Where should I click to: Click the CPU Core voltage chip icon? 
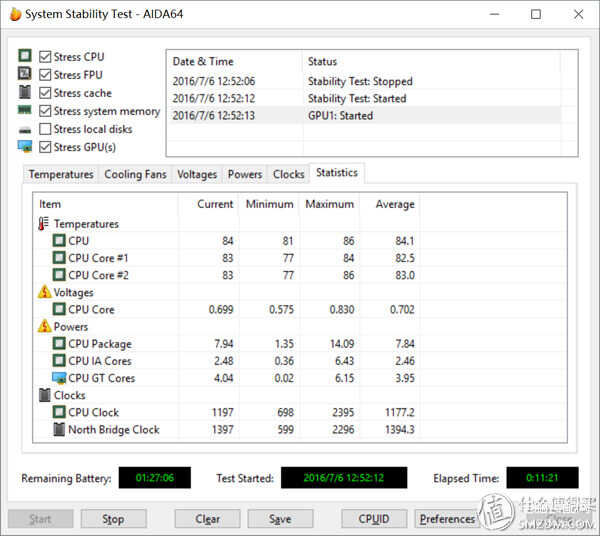(x=59, y=309)
